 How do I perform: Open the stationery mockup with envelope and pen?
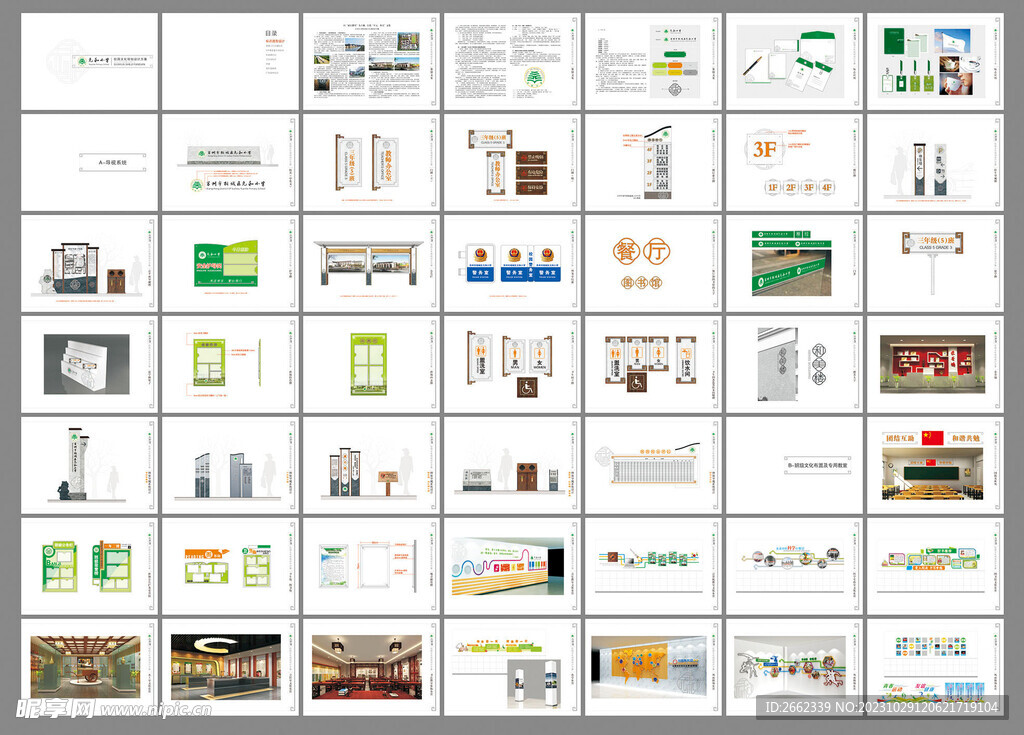[x=795, y=61]
